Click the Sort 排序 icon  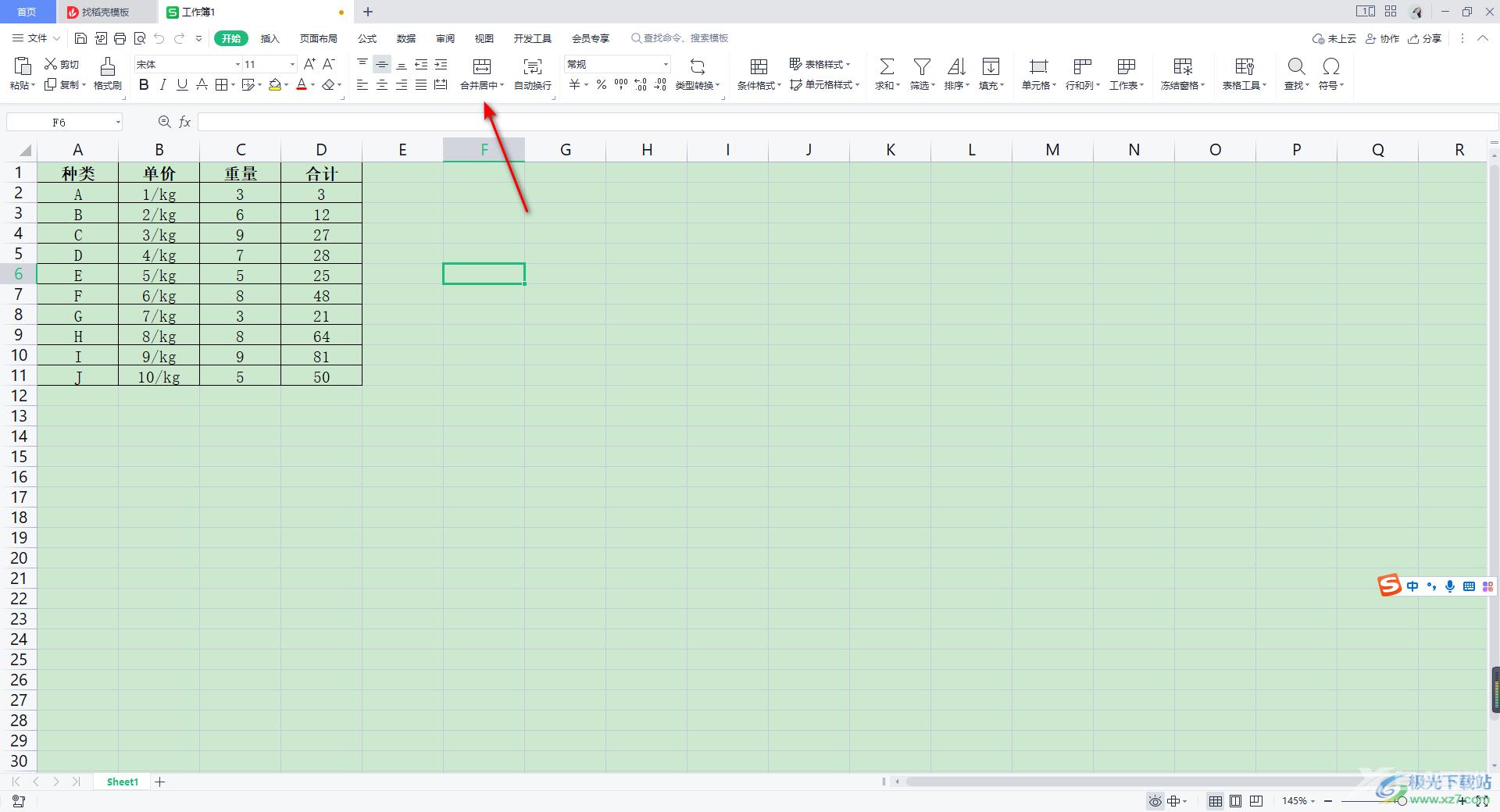pos(956,66)
